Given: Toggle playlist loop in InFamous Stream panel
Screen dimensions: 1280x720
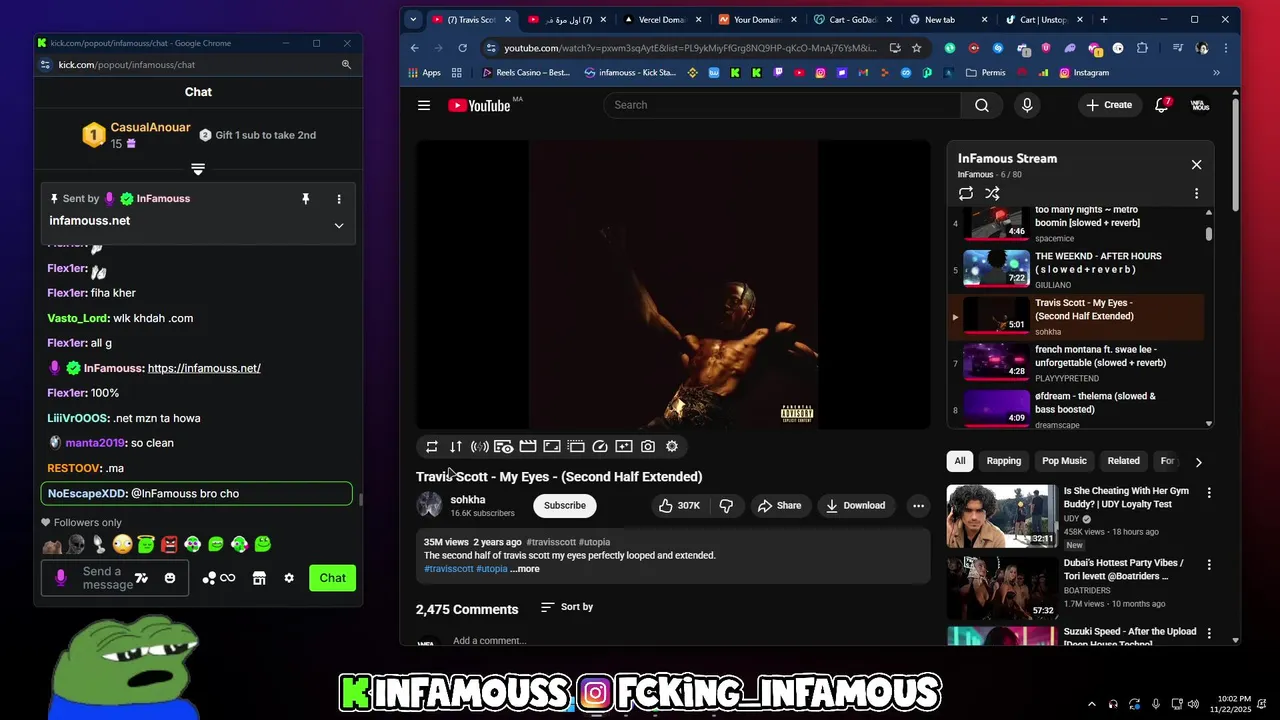Looking at the screenshot, I should (x=965, y=193).
